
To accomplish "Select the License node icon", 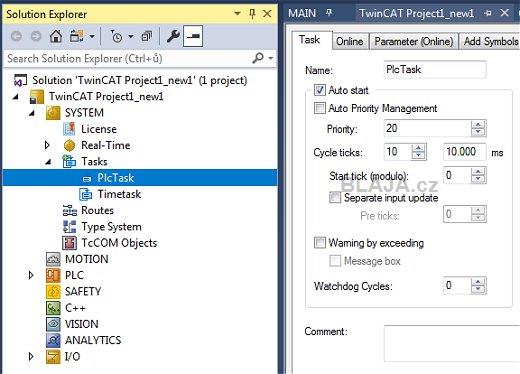I will click(x=69, y=129).
